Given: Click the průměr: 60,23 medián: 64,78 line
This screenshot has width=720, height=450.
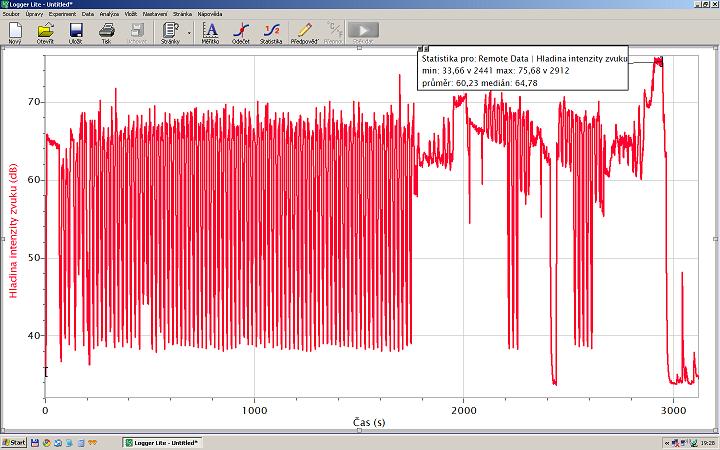Looking at the screenshot, I should (479, 83).
